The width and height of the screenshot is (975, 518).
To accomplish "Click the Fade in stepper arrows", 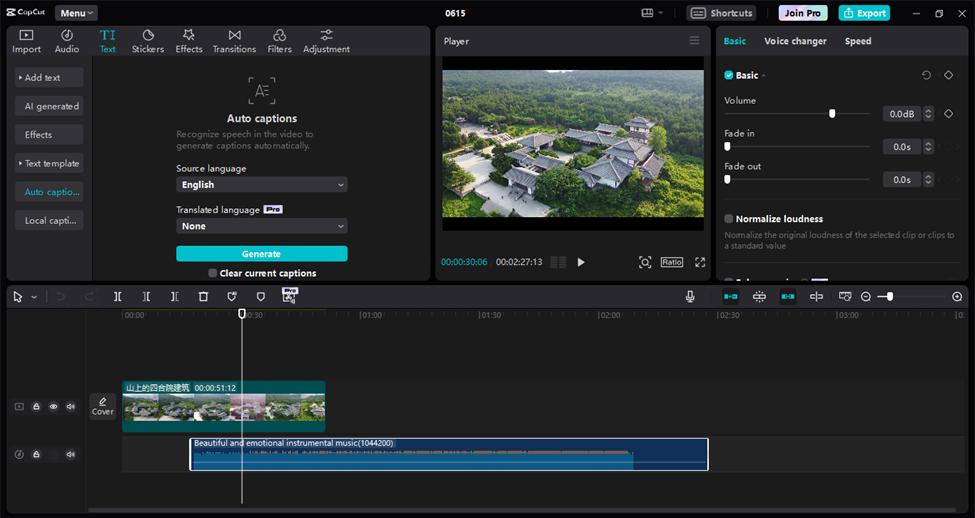I will (x=928, y=147).
